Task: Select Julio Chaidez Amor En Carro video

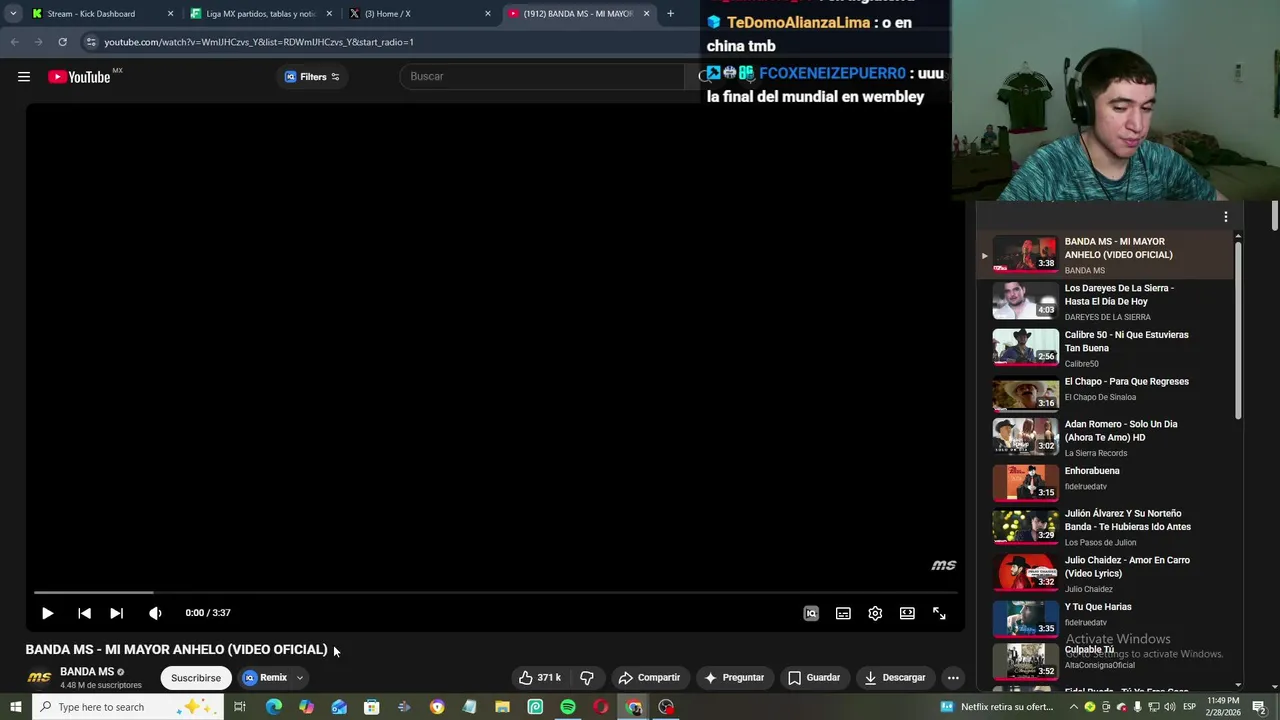Action: tap(1104, 574)
